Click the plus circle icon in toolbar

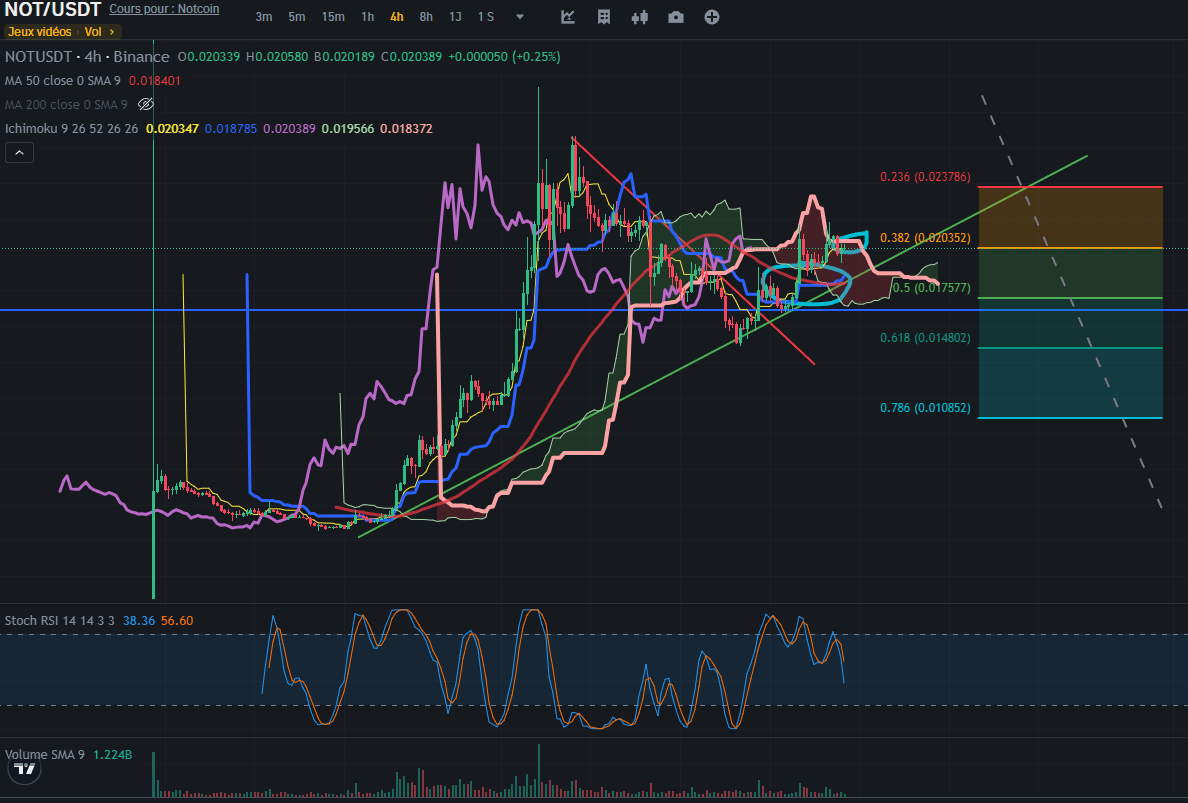pyautogui.click(x=711, y=17)
